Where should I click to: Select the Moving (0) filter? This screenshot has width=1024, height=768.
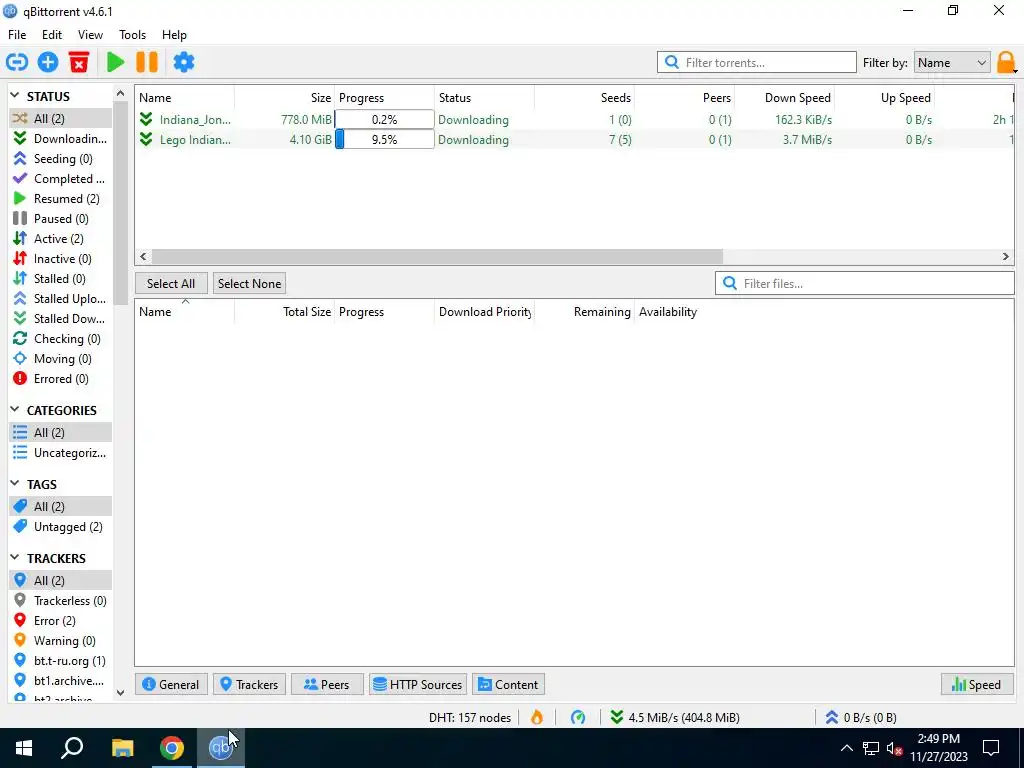click(60, 359)
